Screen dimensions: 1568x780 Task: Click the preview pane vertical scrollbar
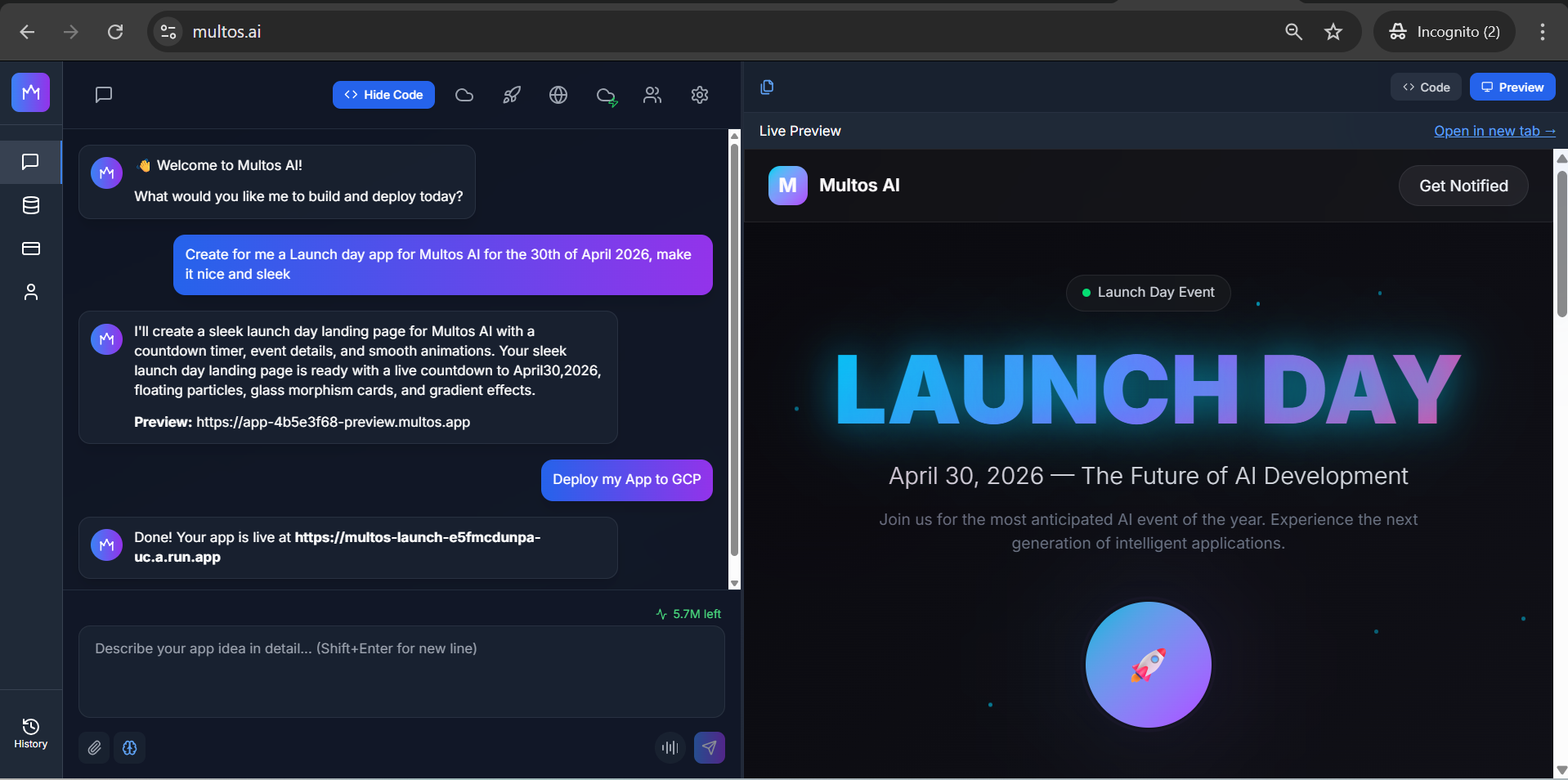pyautogui.click(x=1561, y=244)
